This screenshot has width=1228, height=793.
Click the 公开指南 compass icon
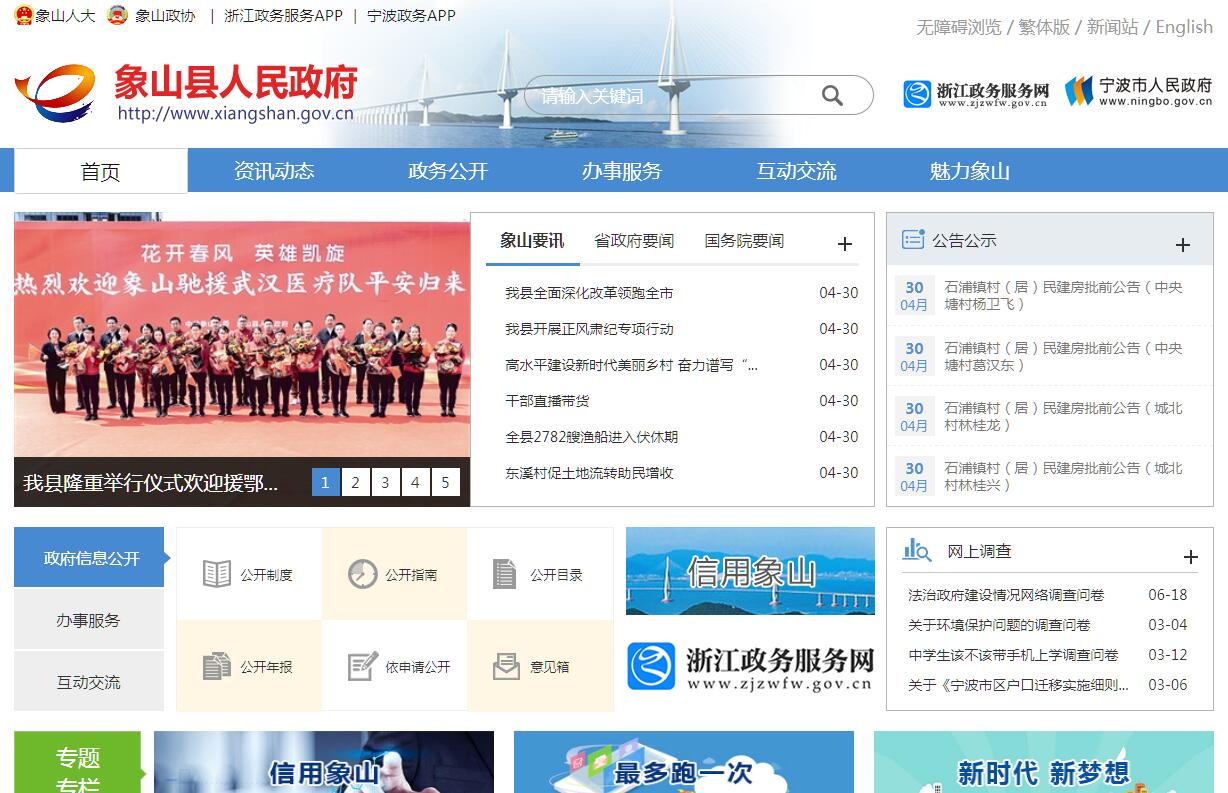point(362,574)
